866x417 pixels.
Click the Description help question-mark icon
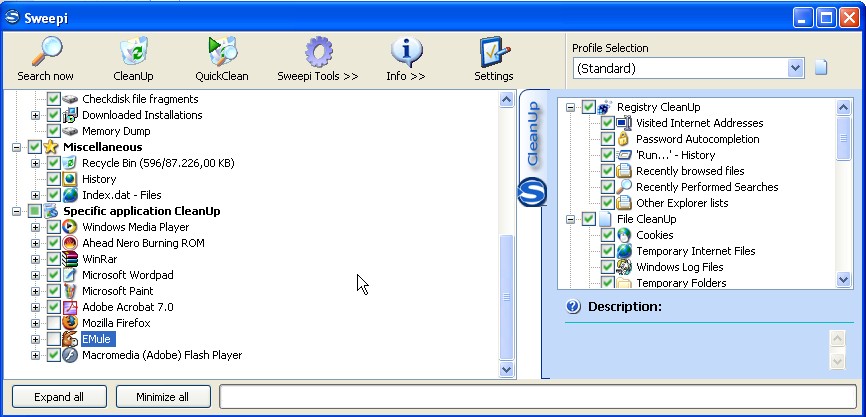click(573, 307)
